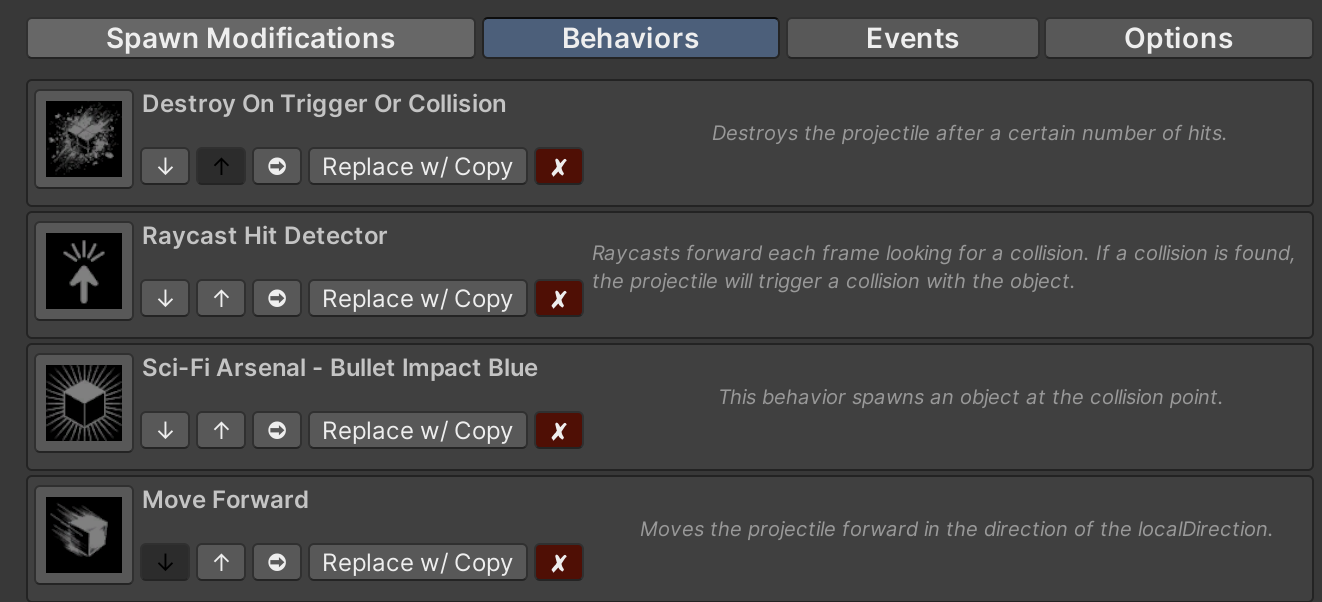This screenshot has height=602, width=1322.
Task: Switch to the Events tab
Action: point(912,39)
